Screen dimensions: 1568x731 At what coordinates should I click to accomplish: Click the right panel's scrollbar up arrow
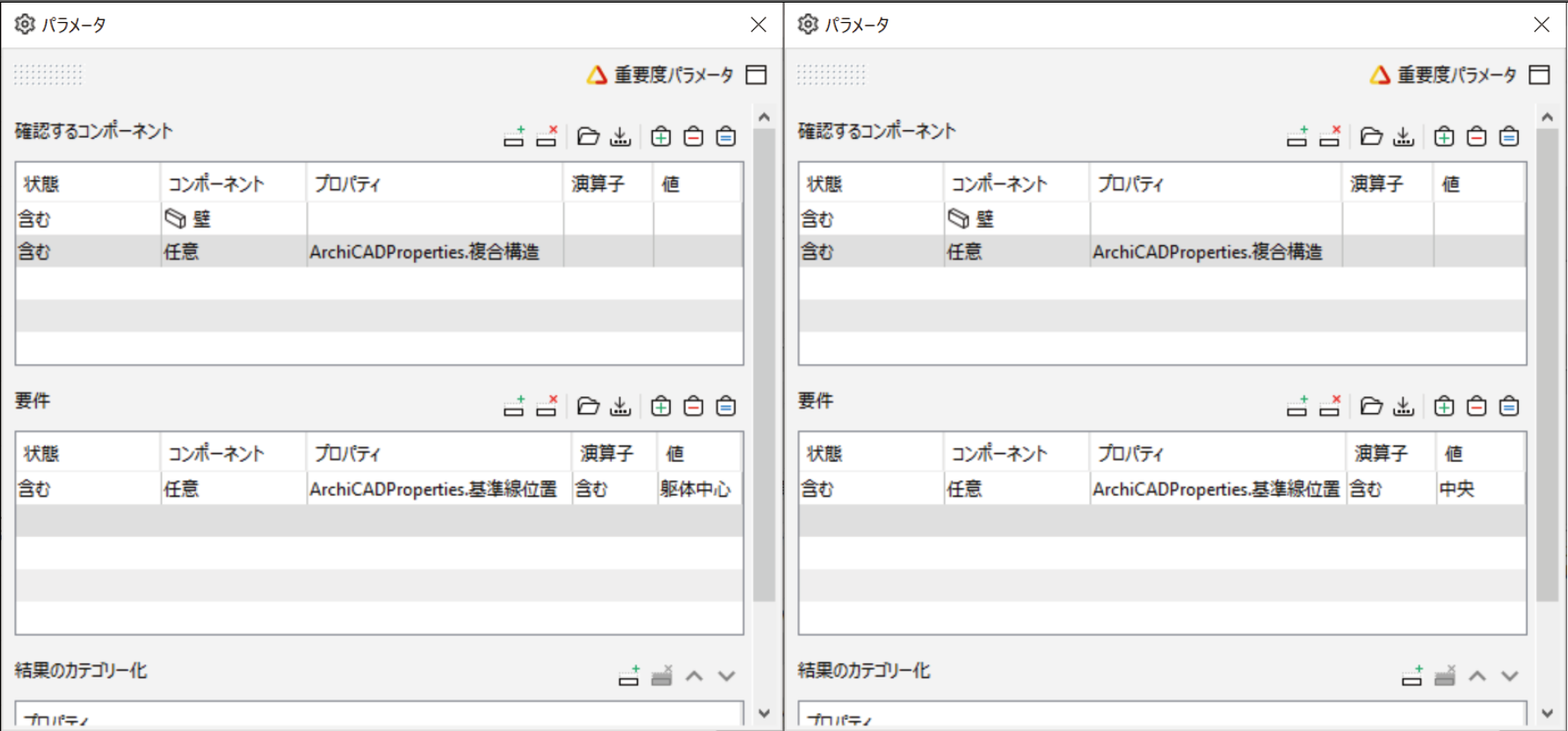pyautogui.click(x=1547, y=117)
